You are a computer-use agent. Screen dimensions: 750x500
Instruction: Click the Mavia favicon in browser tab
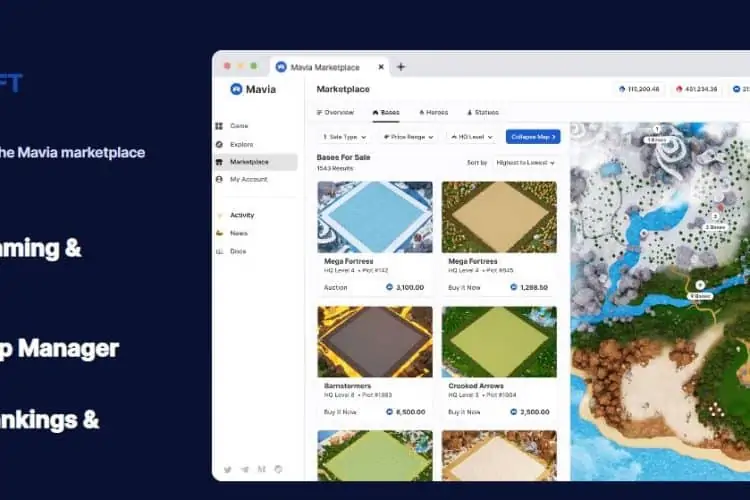(x=281, y=67)
